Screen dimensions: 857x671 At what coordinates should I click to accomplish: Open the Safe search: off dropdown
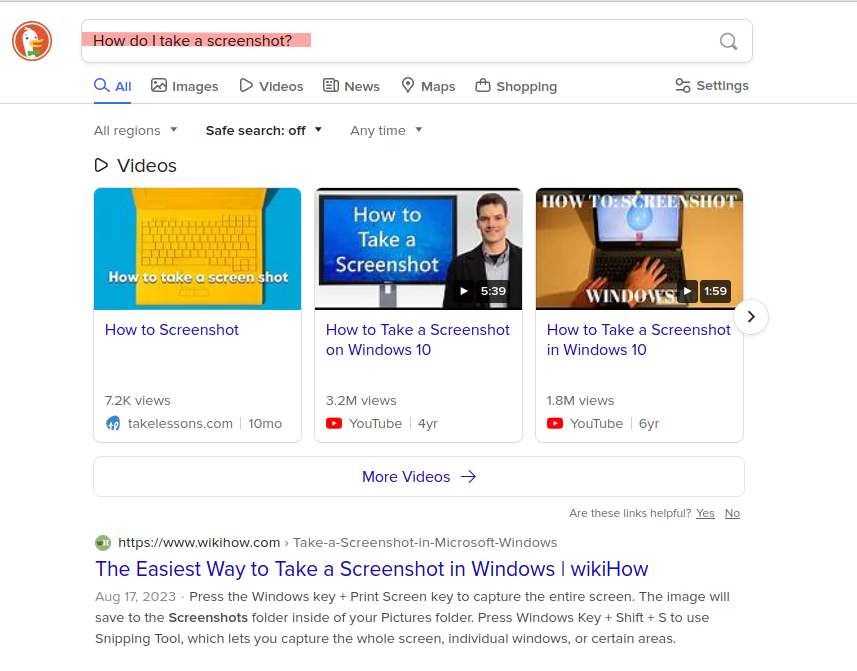(x=264, y=130)
